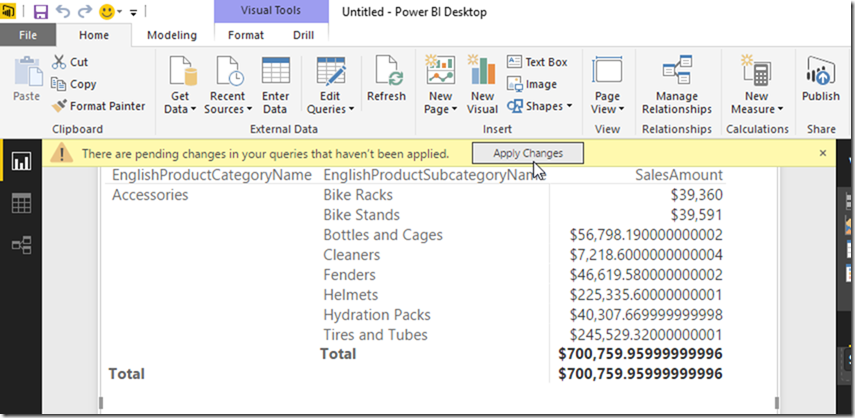Switch to Relationships view in sidebar

coord(21,245)
